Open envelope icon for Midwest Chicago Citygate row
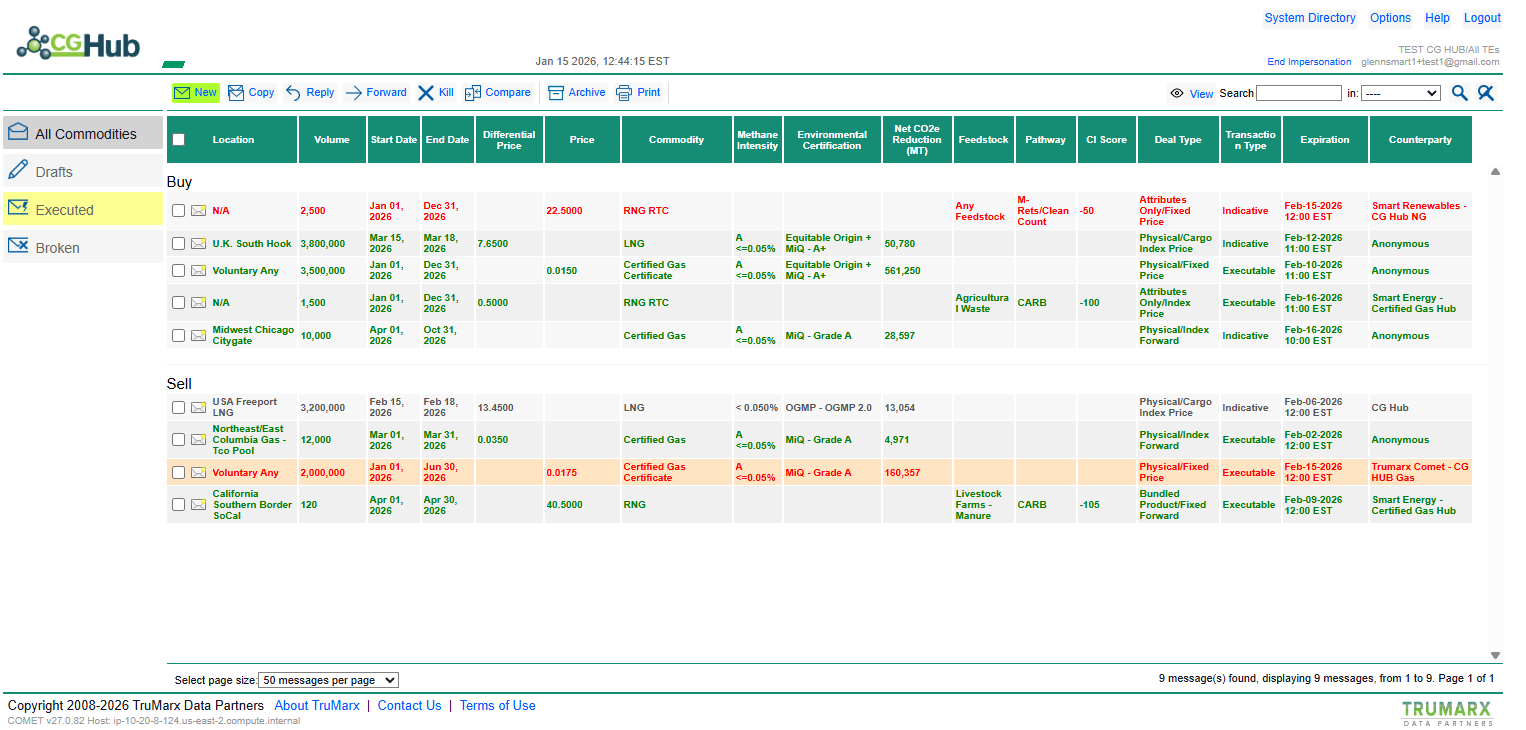Image resolution: width=1526 pixels, height=730 pixels. [x=199, y=336]
